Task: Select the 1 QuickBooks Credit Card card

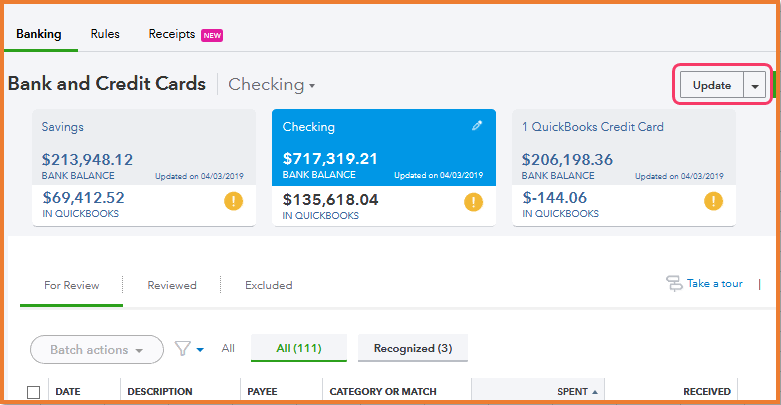Action: click(x=624, y=168)
